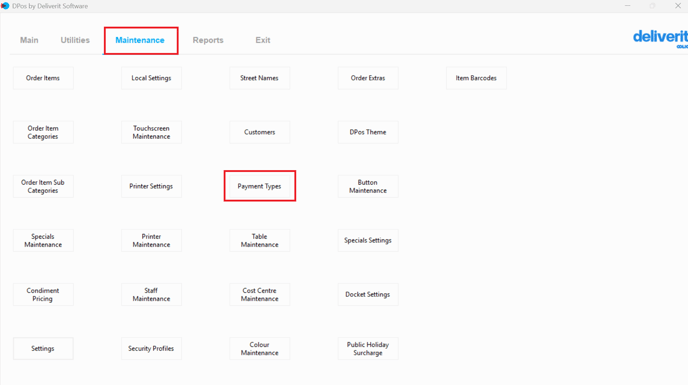Open Button Maintenance

368,186
